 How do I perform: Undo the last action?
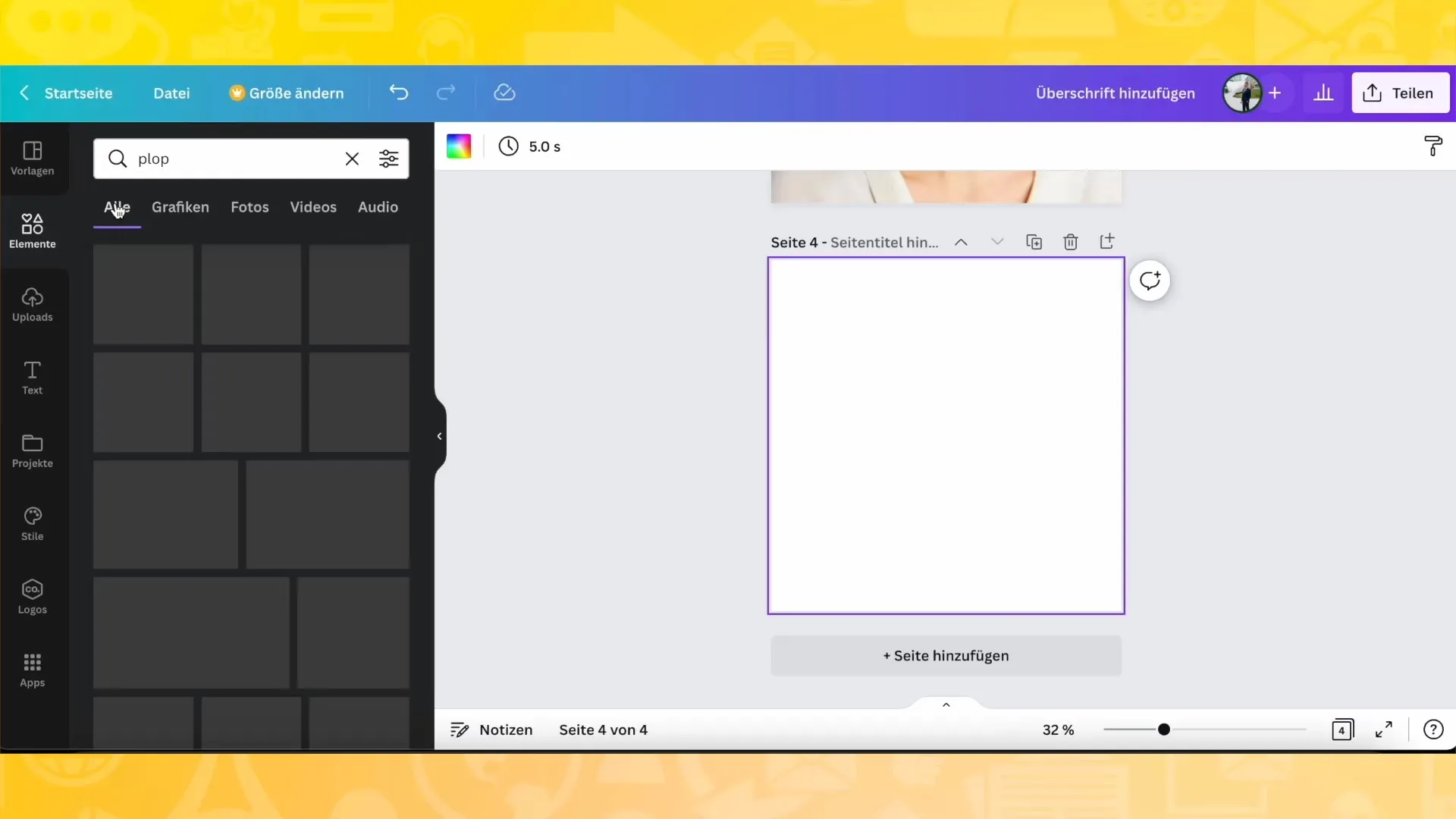399,93
